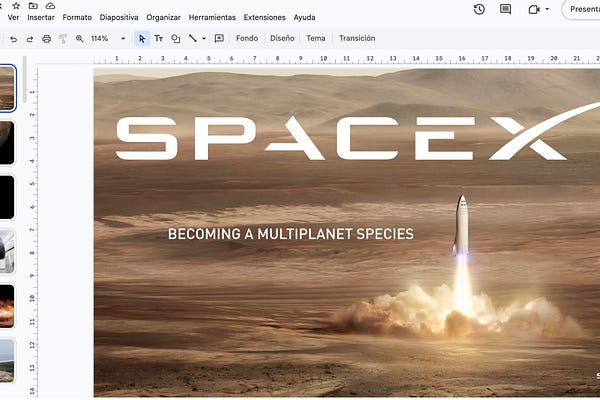The image size is (600, 400).
Task: Click the horizontal ruler mark 10
Action: (x=324, y=59)
